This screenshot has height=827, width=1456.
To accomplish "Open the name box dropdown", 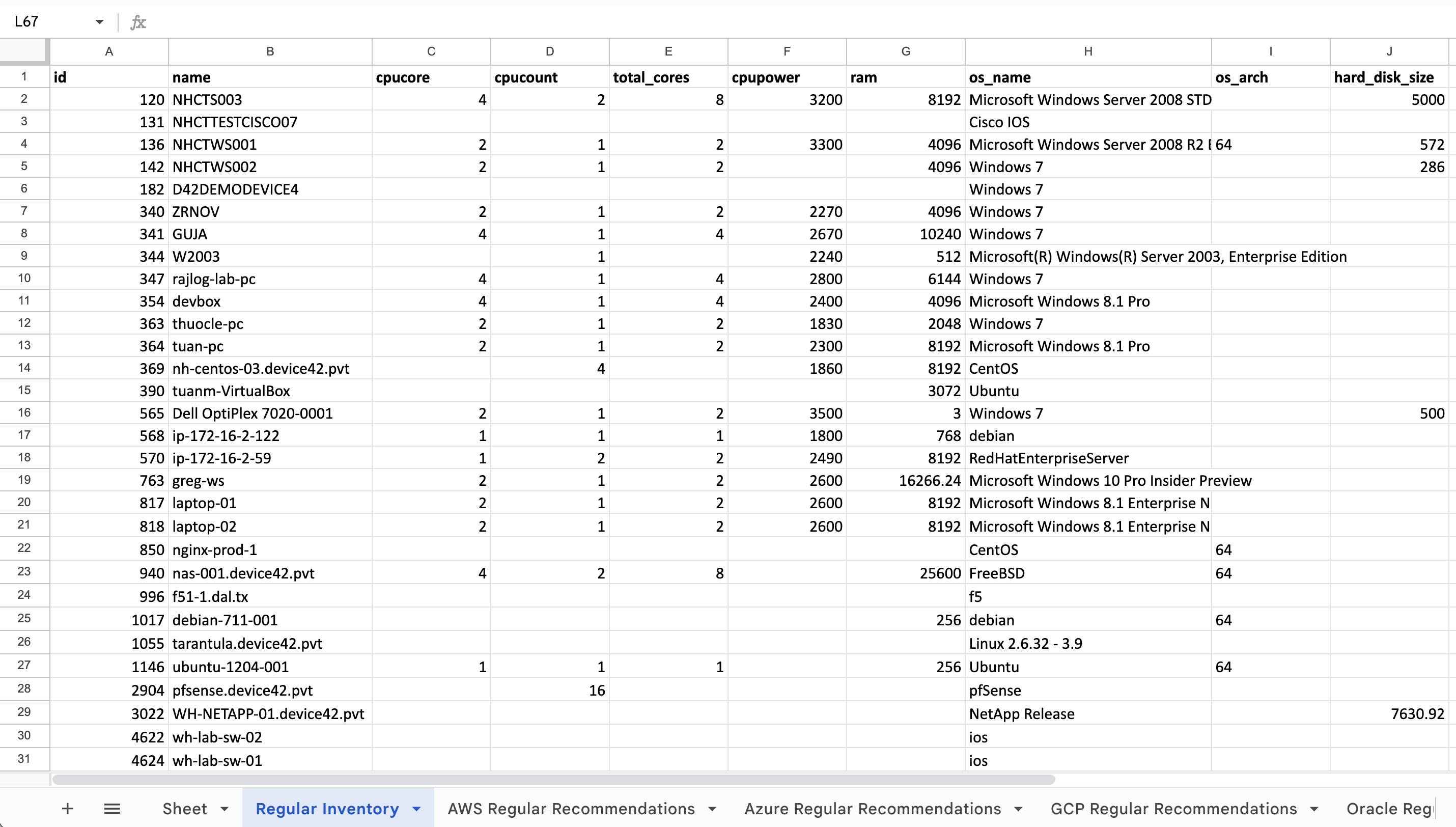I will pos(99,22).
